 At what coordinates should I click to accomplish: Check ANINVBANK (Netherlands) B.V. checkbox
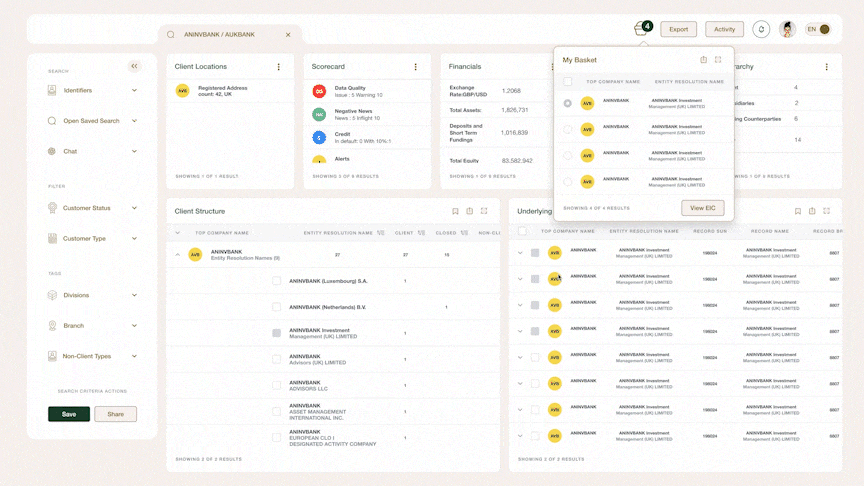(277, 307)
